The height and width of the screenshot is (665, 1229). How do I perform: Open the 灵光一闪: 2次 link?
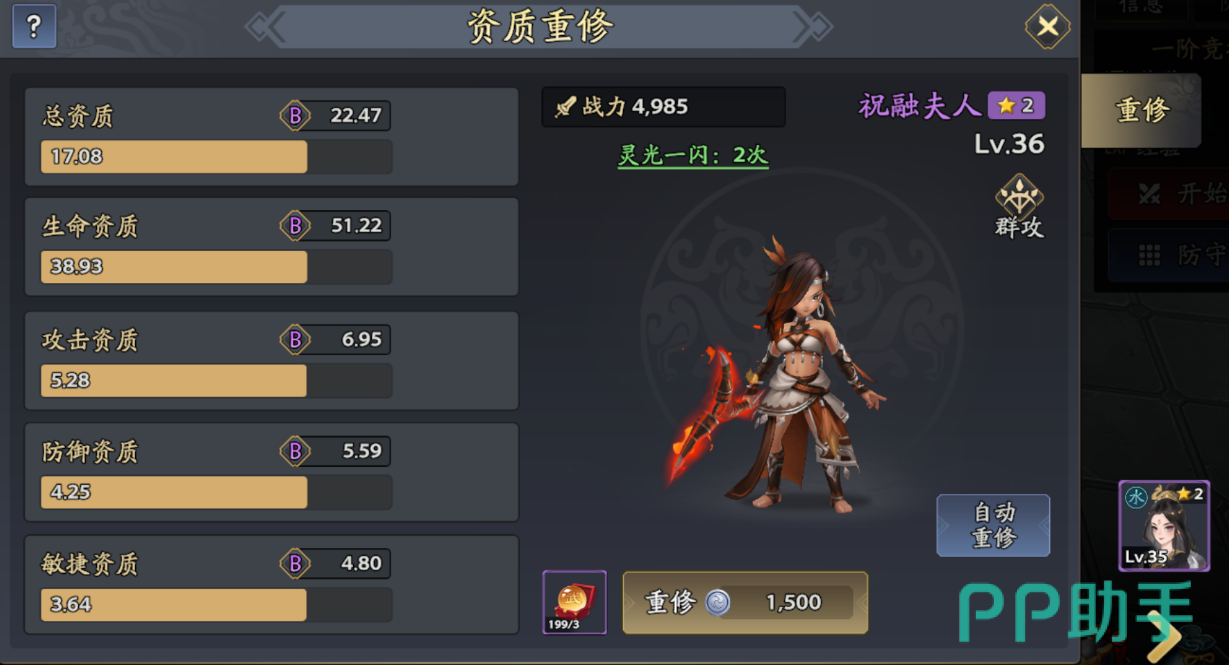click(x=693, y=155)
